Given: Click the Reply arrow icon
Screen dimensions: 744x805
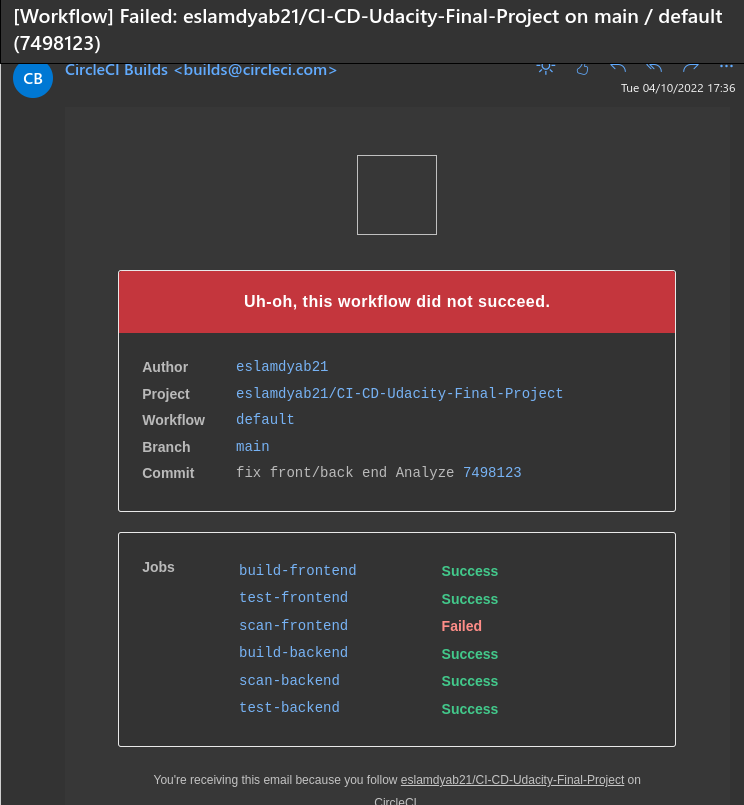Looking at the screenshot, I should [618, 68].
